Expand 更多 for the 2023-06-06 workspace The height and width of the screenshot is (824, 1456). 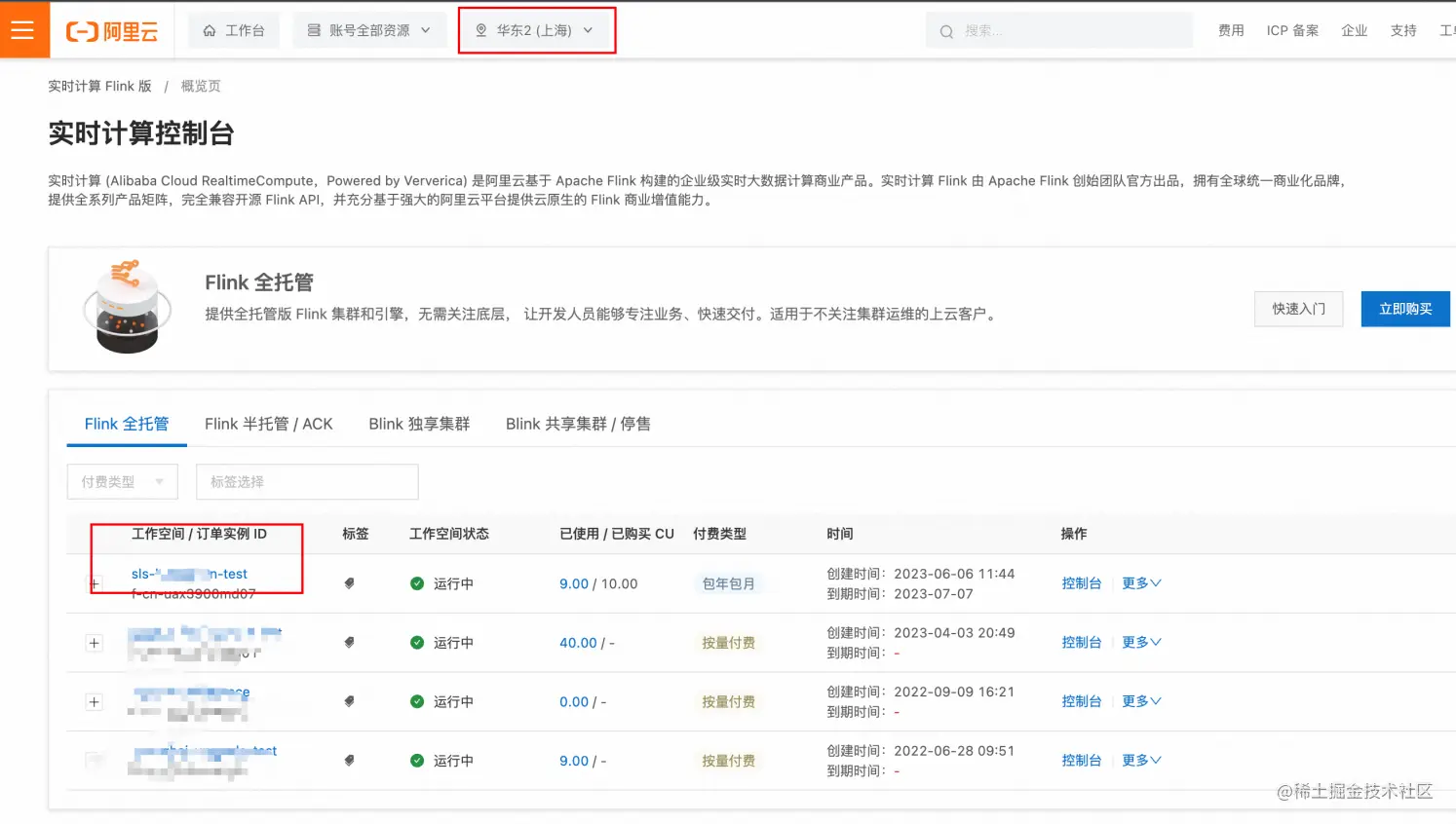pyautogui.click(x=1141, y=583)
